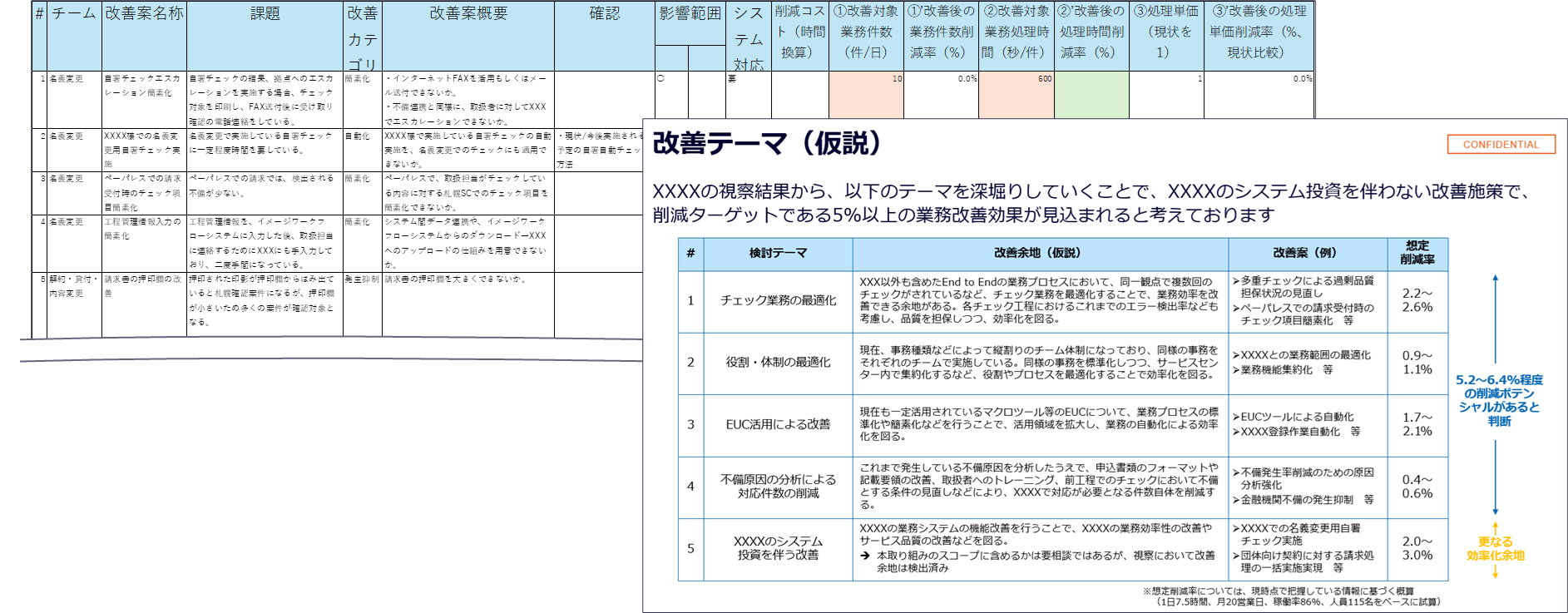Select the チーム column header in spreadsheet
1568x613 pixels.
[x=74, y=36]
